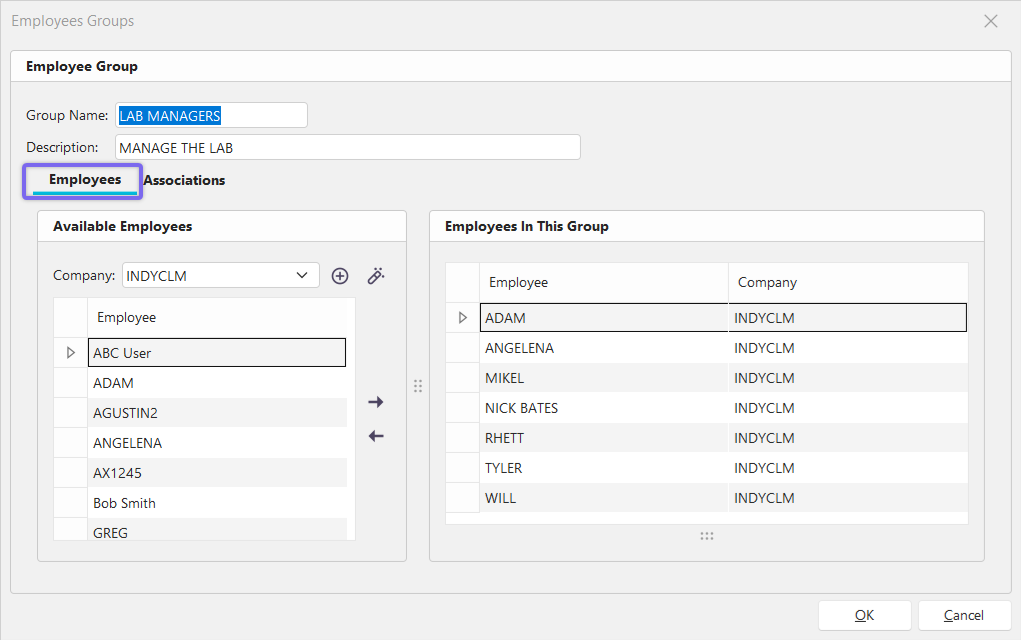Sort by the Company column header

(767, 283)
